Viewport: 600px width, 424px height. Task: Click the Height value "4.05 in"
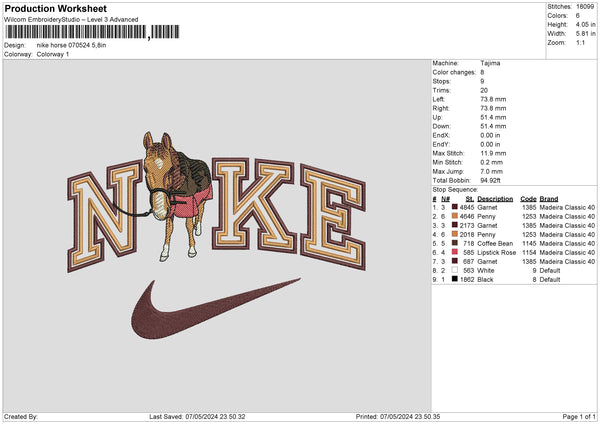click(585, 24)
